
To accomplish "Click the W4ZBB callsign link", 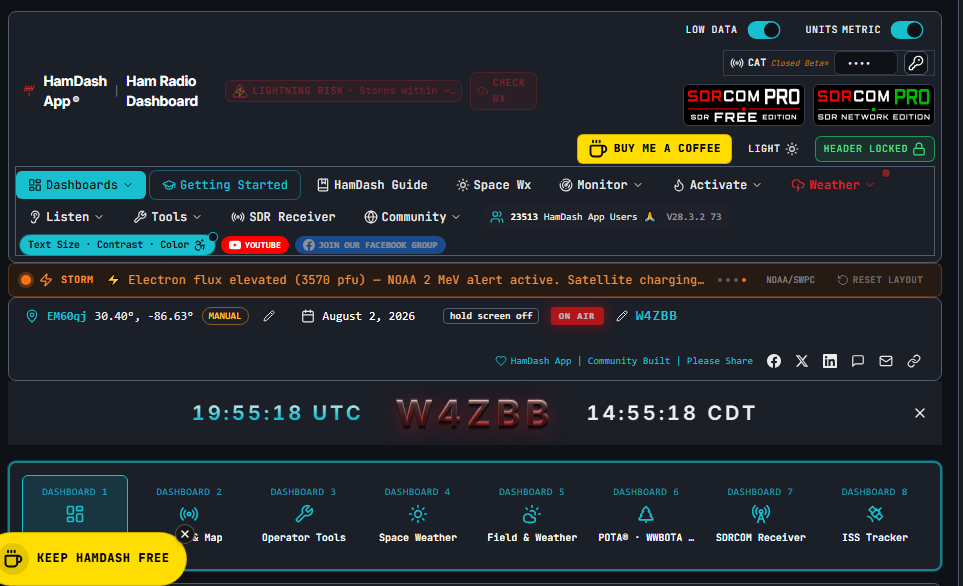I will pos(655,316).
